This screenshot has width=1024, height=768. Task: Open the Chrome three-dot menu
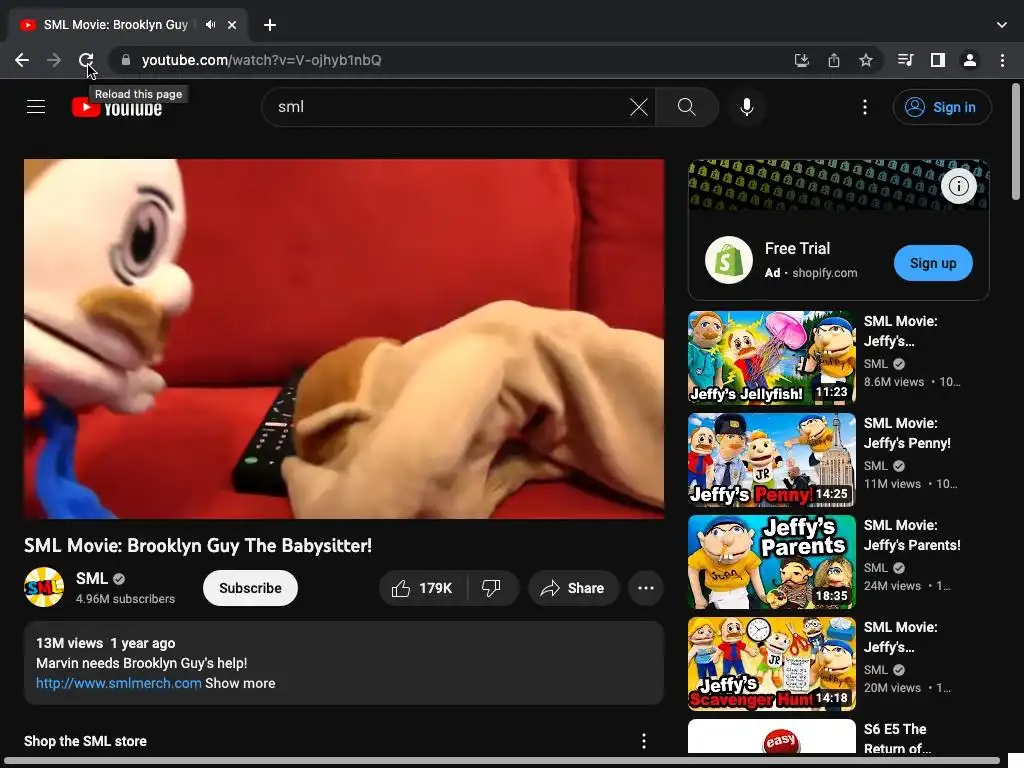point(1002,60)
